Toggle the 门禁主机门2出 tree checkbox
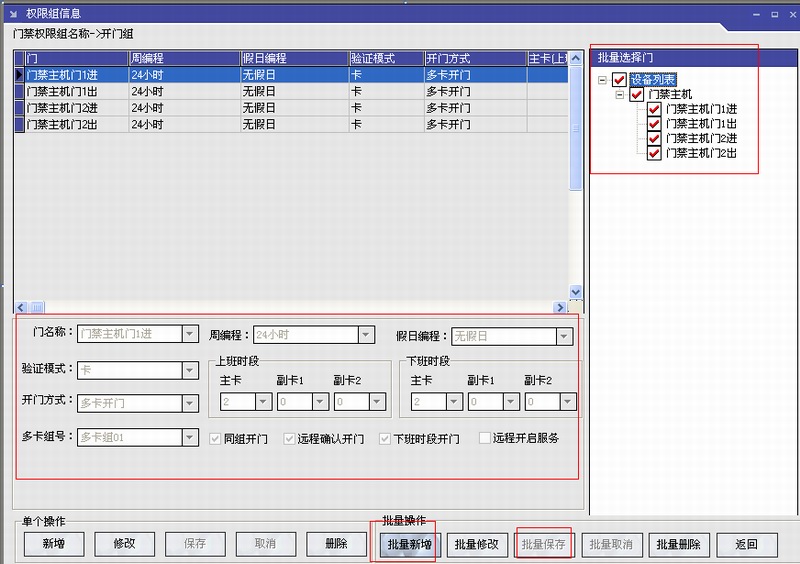This screenshot has width=800, height=564. [654, 153]
